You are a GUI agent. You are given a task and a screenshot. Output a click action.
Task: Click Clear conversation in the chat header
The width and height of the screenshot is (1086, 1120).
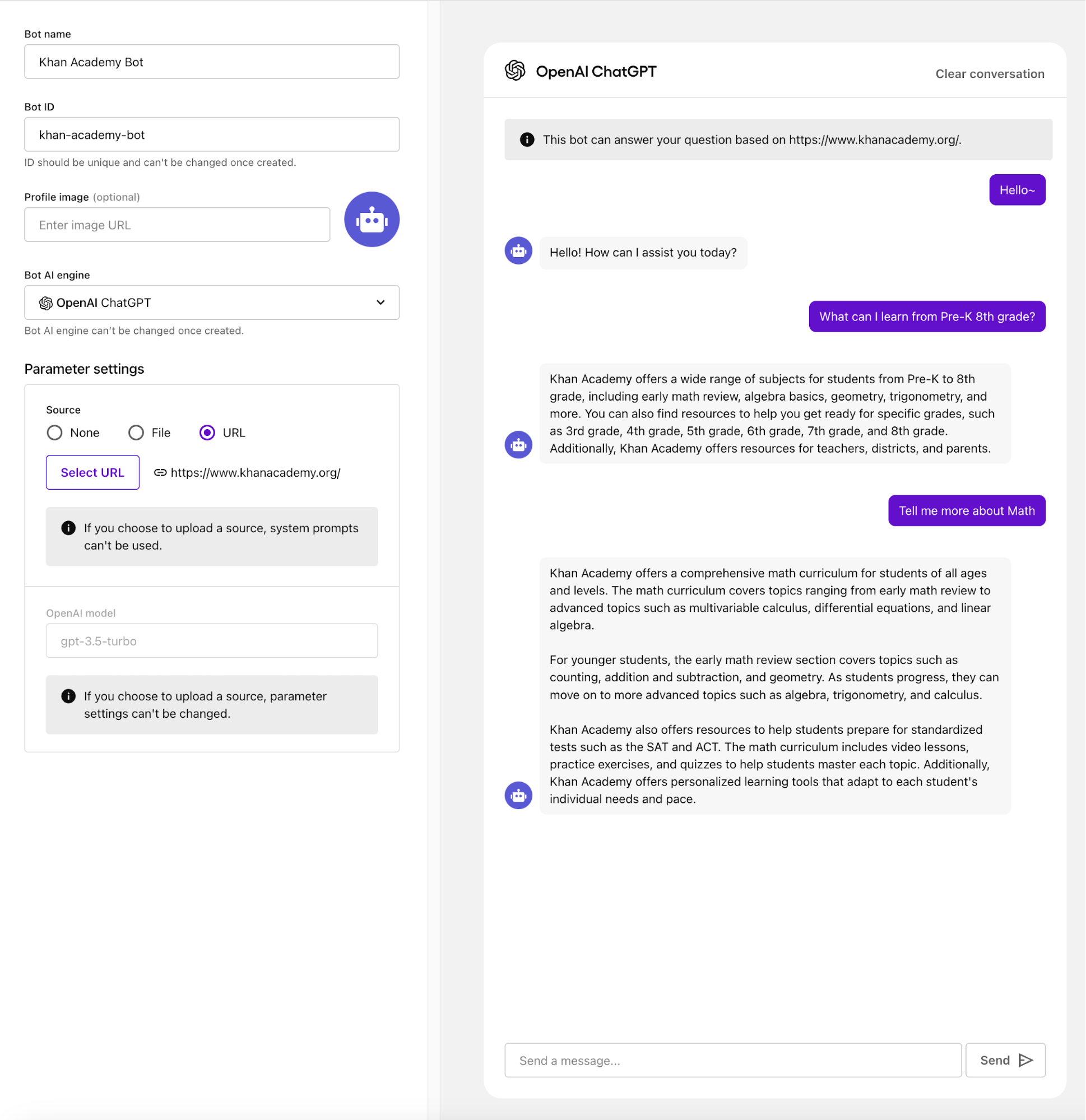point(990,73)
